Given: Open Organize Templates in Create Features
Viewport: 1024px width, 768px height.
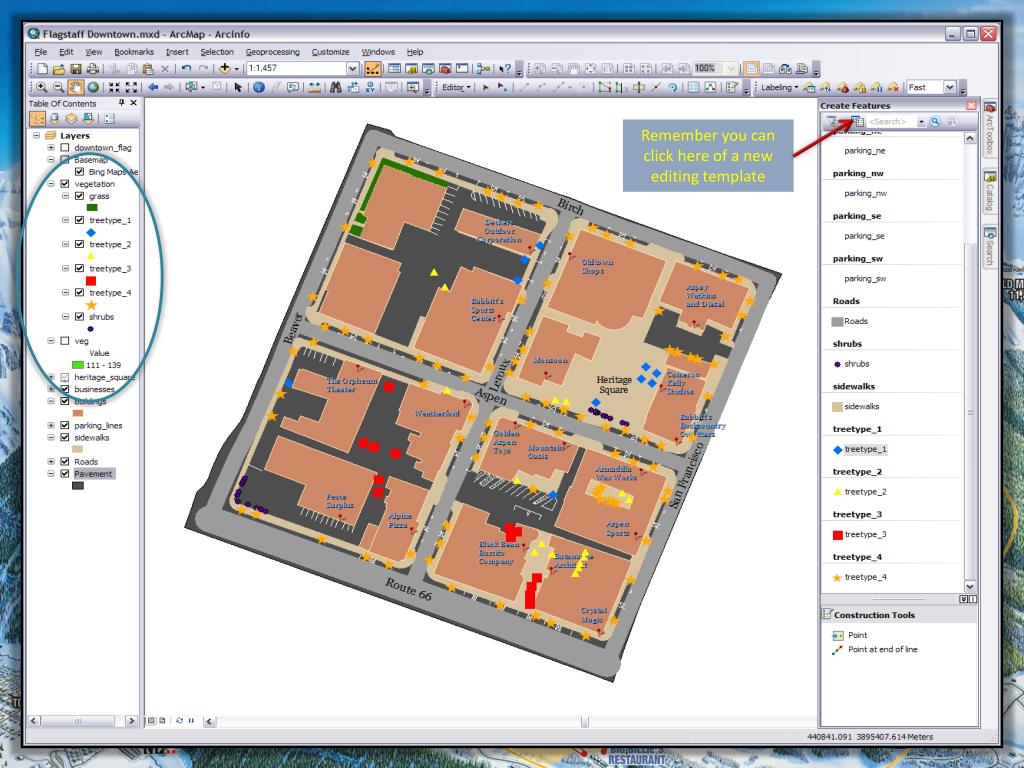Looking at the screenshot, I should point(857,122).
